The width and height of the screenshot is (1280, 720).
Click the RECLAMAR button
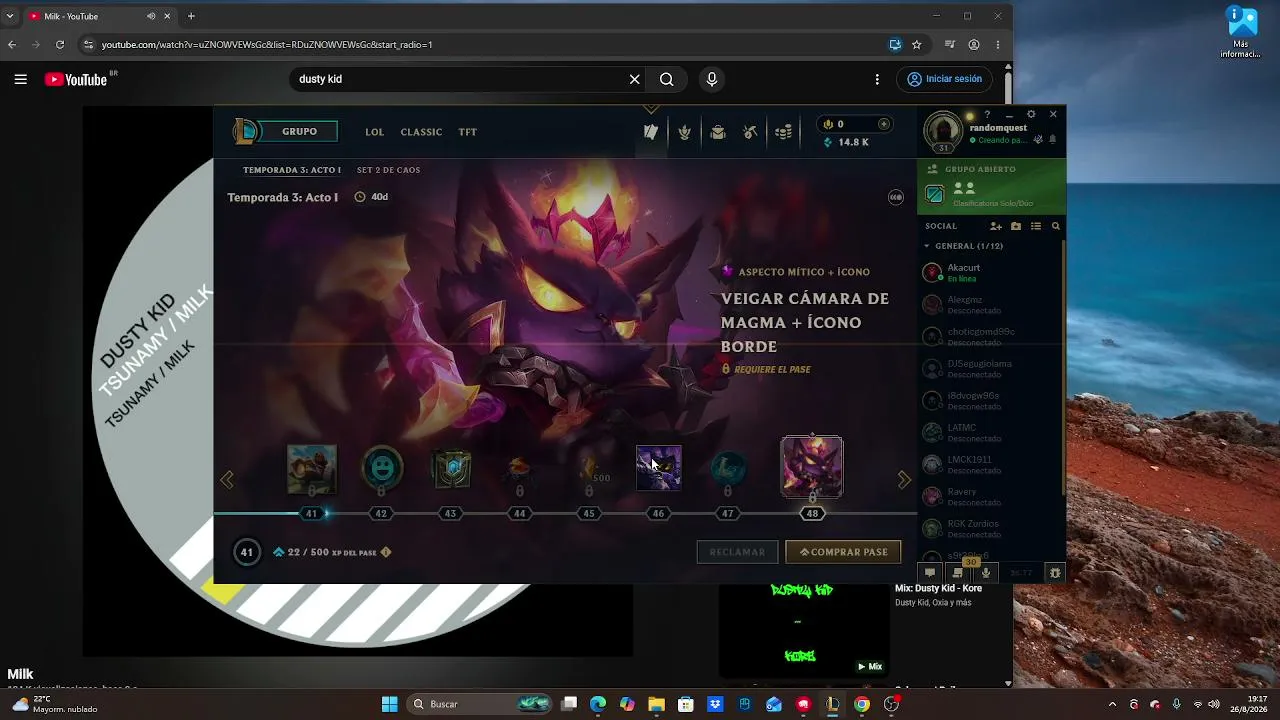point(737,552)
